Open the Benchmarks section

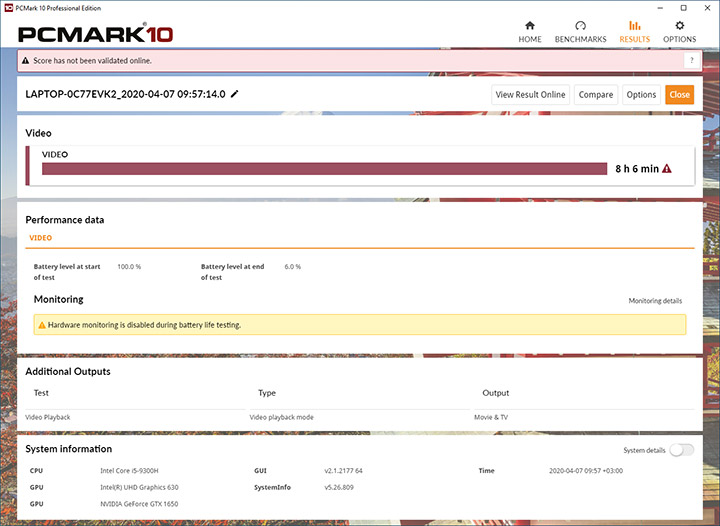pos(580,32)
